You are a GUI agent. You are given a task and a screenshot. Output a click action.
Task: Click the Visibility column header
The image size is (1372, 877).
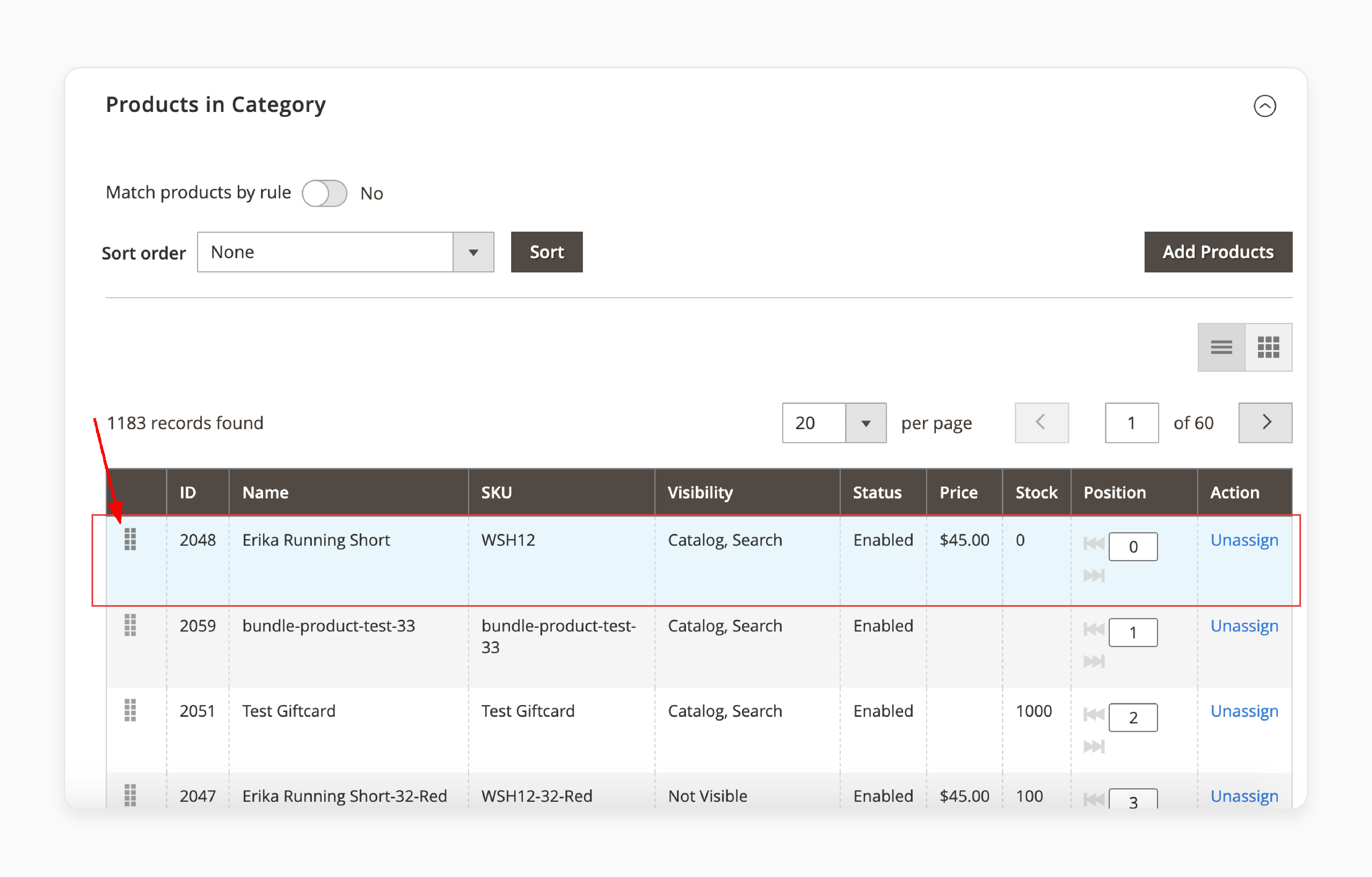pyautogui.click(x=747, y=492)
